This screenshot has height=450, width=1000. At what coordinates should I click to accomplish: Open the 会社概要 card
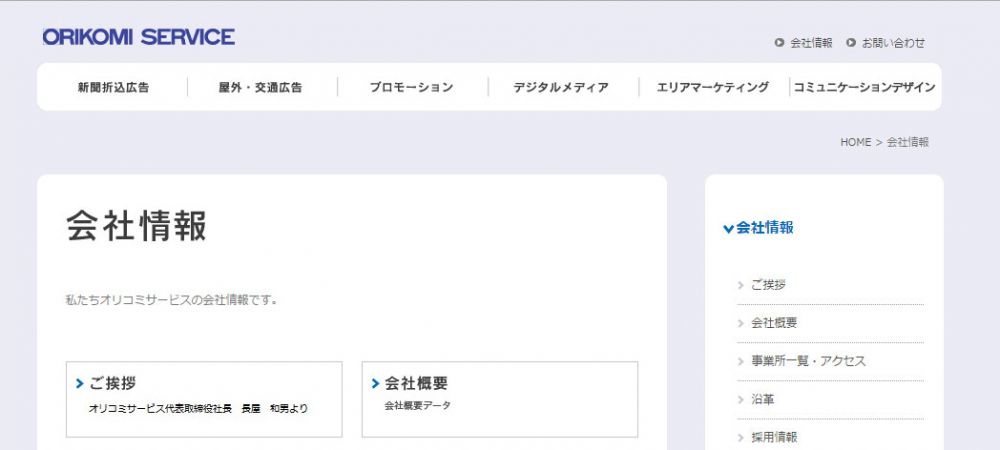(500, 400)
